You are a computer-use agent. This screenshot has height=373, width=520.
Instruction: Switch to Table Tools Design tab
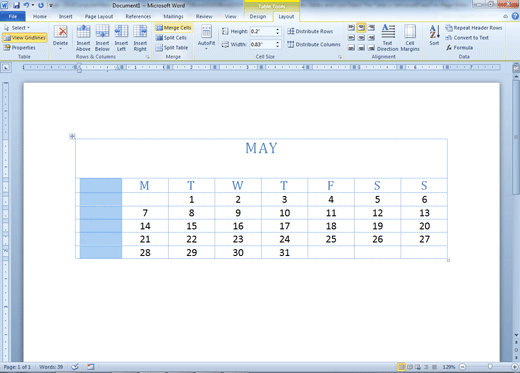pos(258,16)
